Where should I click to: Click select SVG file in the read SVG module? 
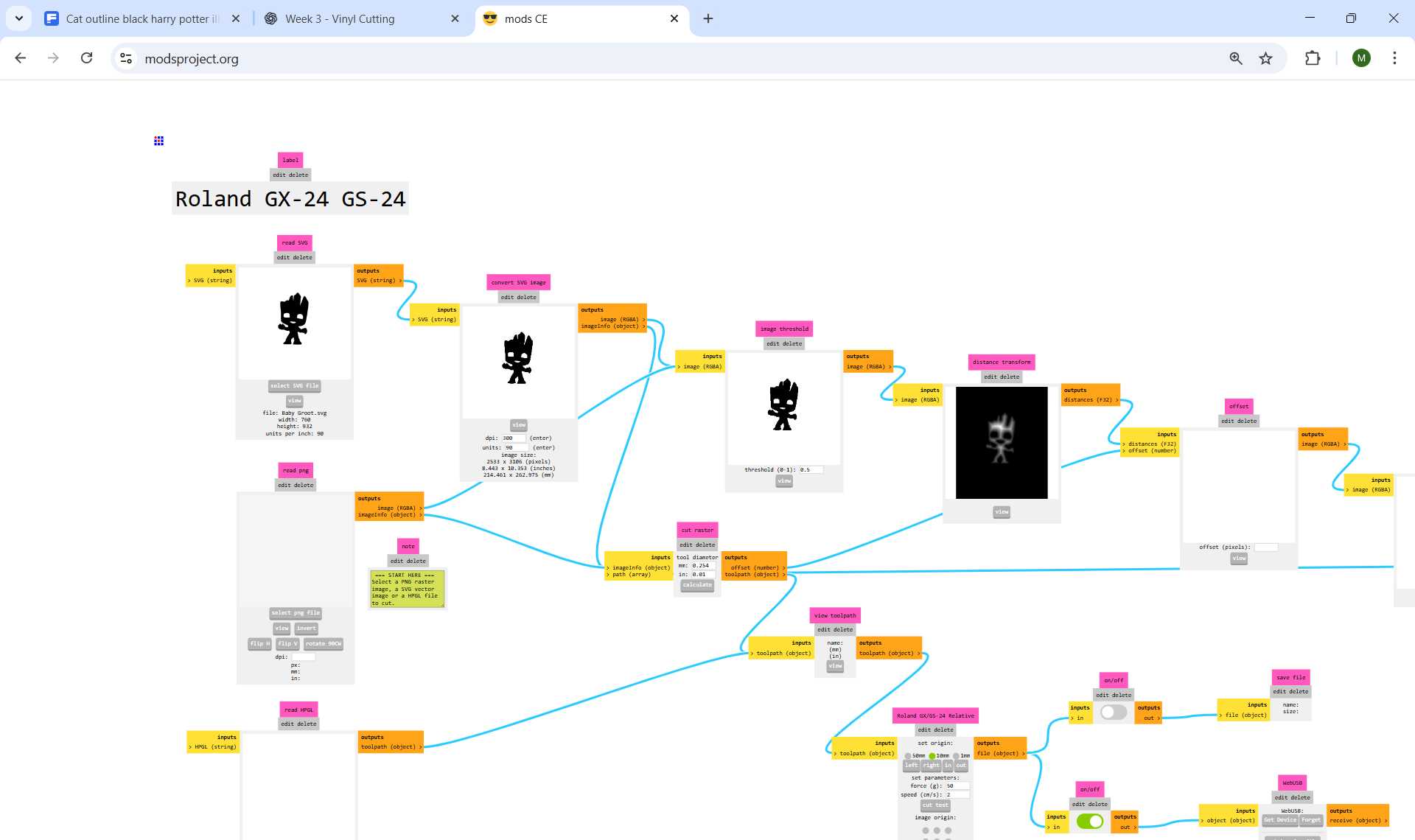[x=295, y=385]
